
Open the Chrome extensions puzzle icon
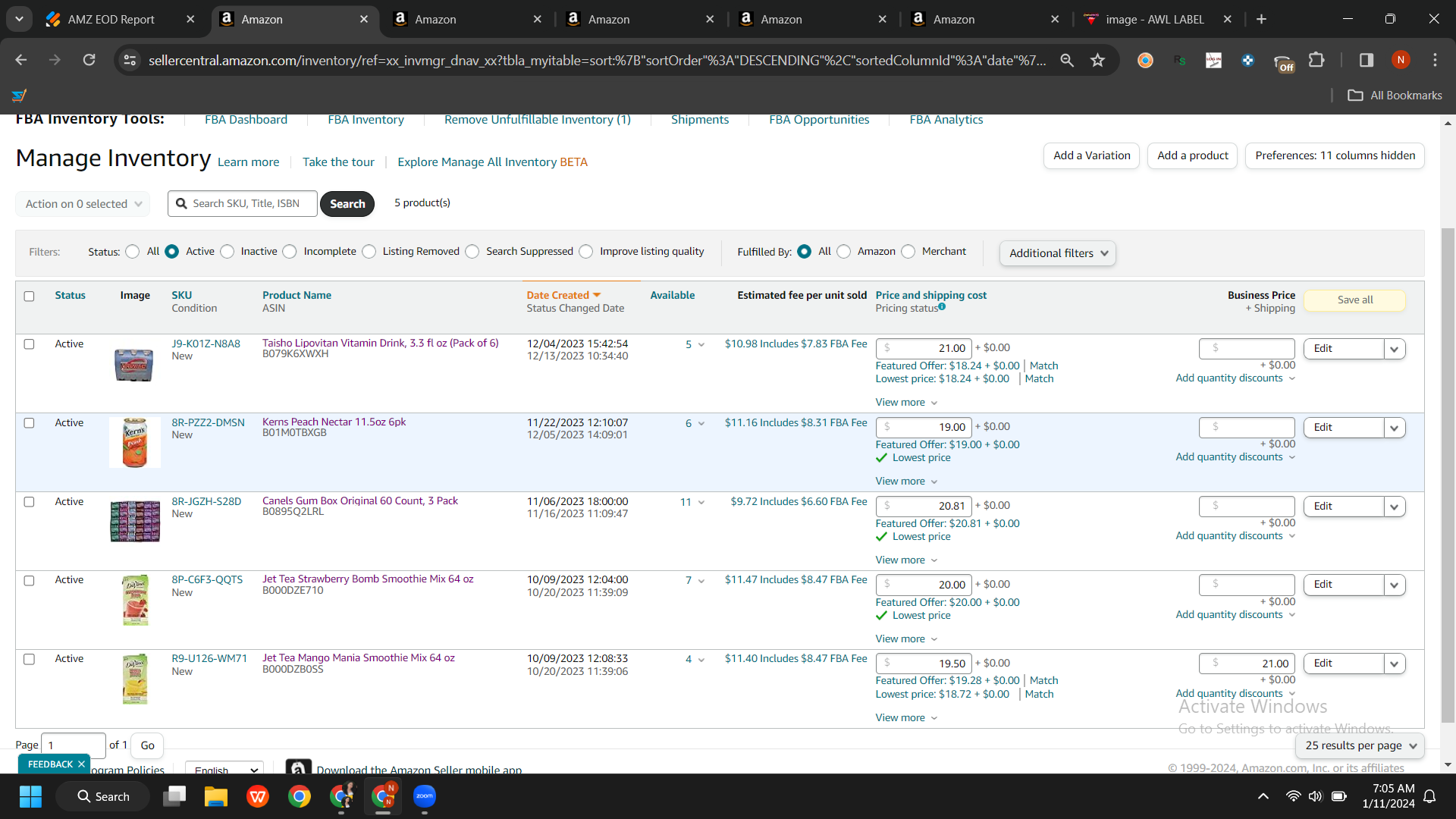click(x=1317, y=60)
